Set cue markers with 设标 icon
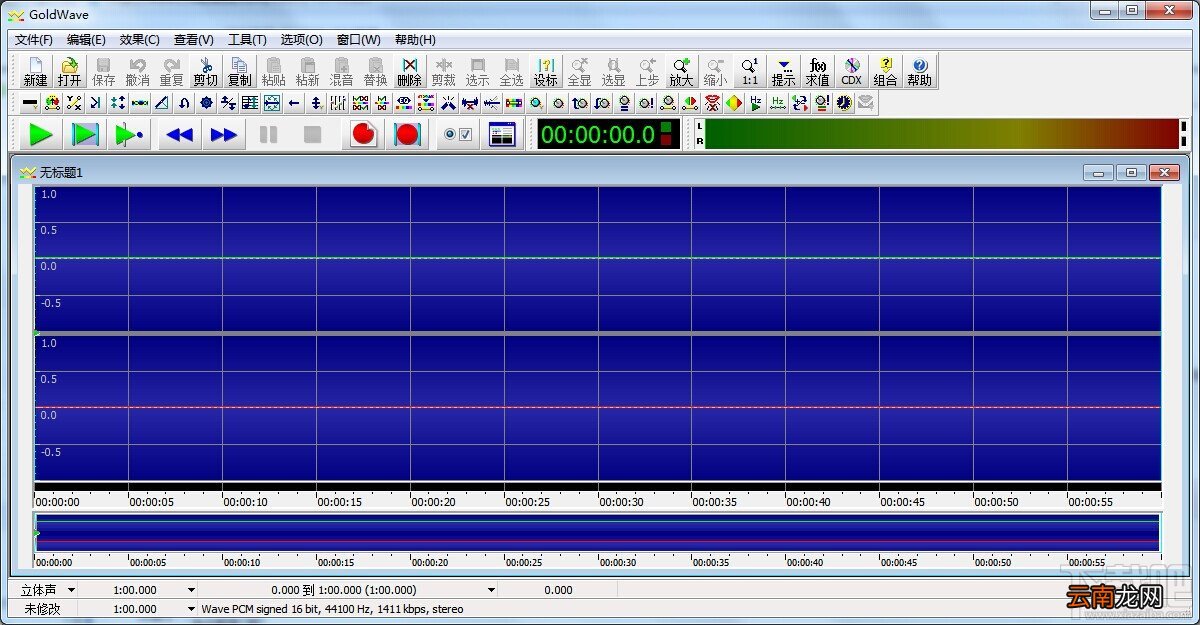Screen dimensions: 1200x625 click(545, 71)
